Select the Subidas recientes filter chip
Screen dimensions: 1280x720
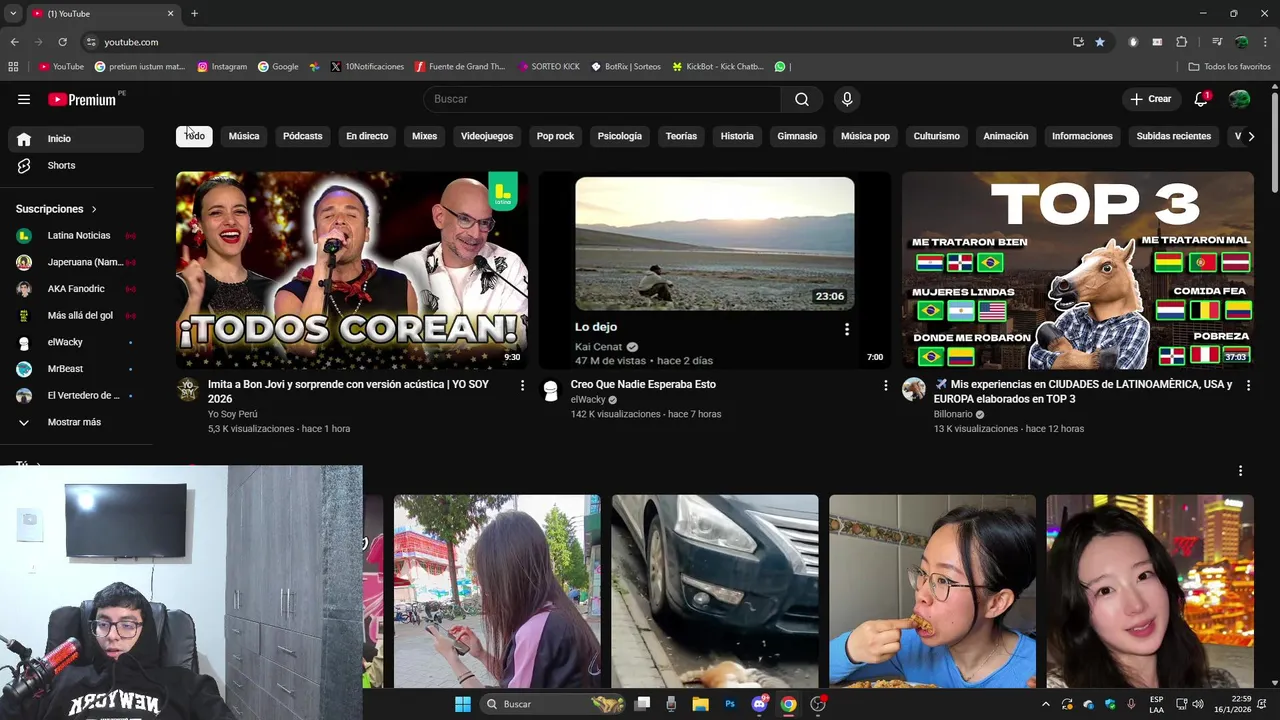click(x=1174, y=136)
